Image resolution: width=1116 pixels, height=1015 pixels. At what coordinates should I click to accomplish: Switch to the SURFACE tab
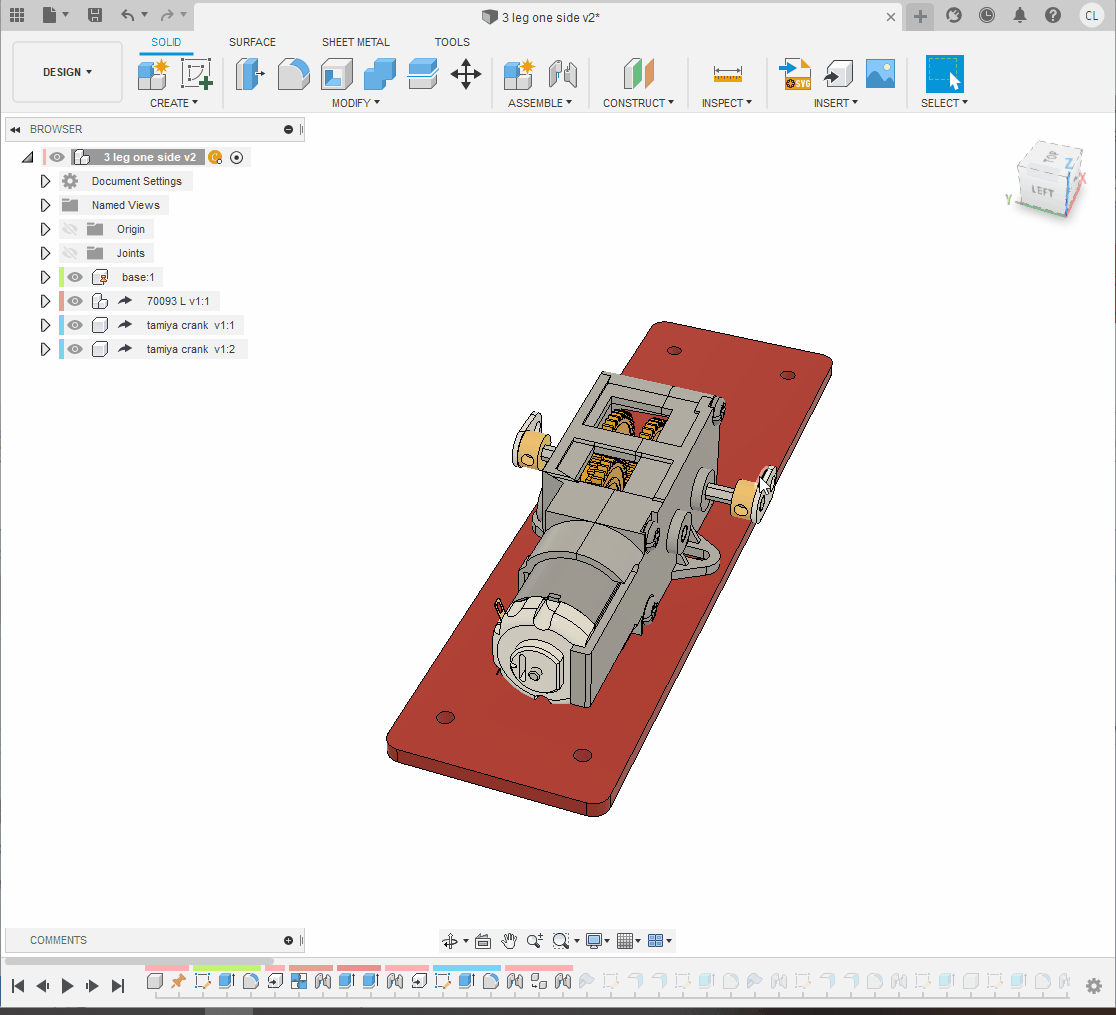(x=252, y=42)
